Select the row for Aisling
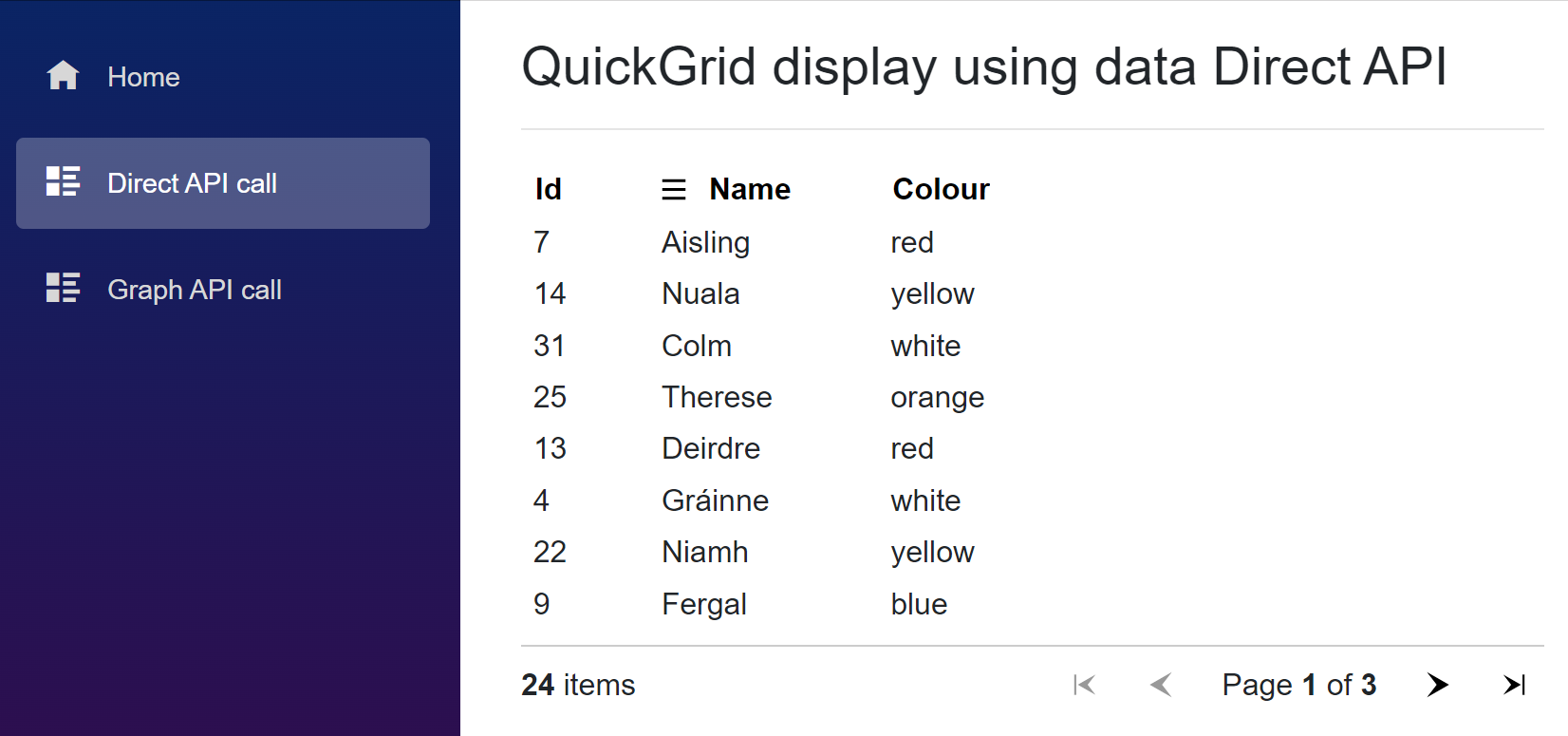The image size is (1568, 736). 705,242
